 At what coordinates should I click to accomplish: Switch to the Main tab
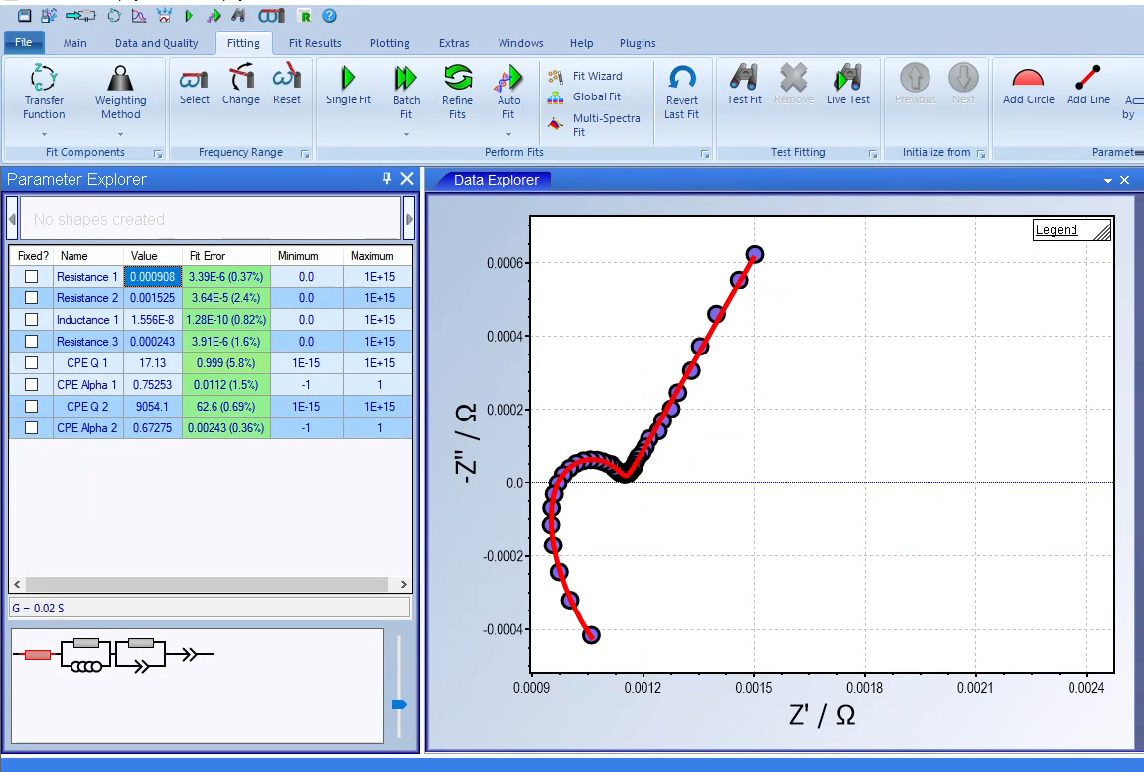click(75, 43)
